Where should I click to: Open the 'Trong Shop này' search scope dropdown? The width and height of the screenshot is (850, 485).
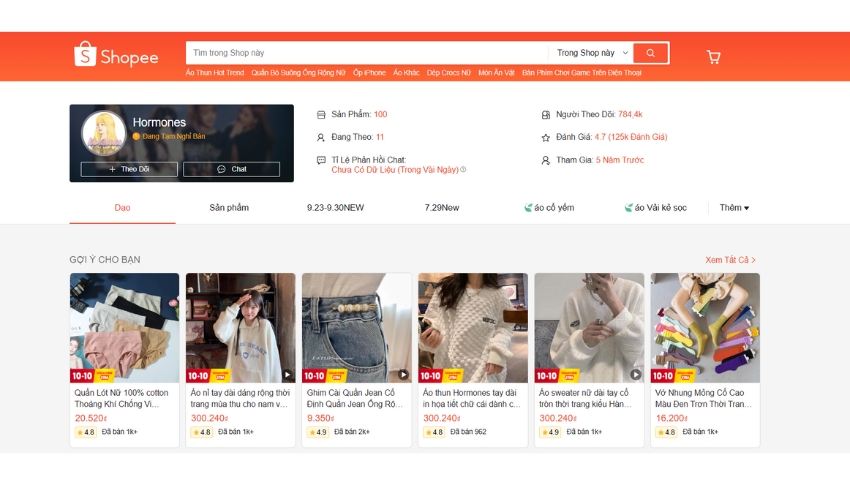[x=591, y=53]
